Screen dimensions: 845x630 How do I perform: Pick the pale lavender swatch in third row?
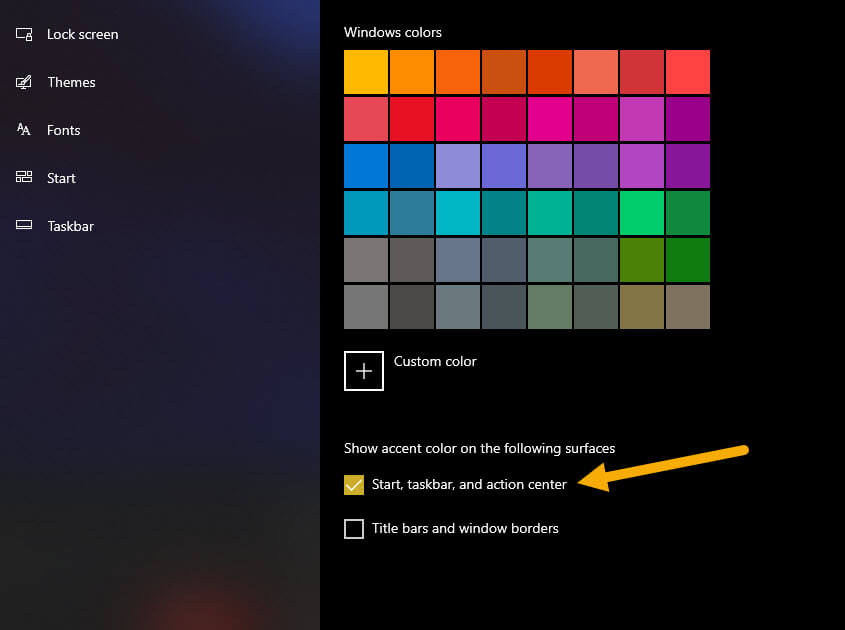[x=458, y=166]
